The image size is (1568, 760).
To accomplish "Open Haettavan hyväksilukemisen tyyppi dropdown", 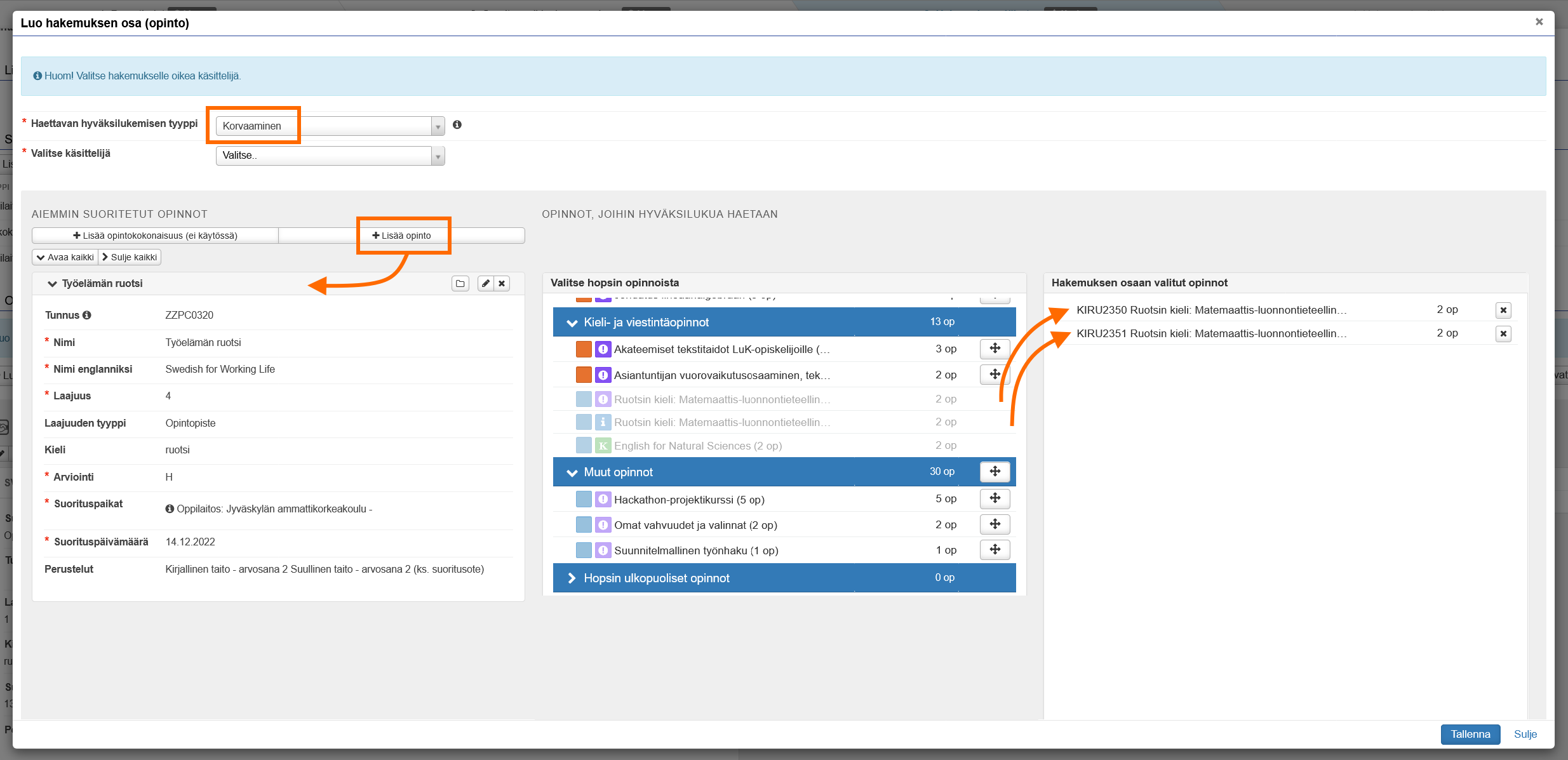I will point(330,126).
